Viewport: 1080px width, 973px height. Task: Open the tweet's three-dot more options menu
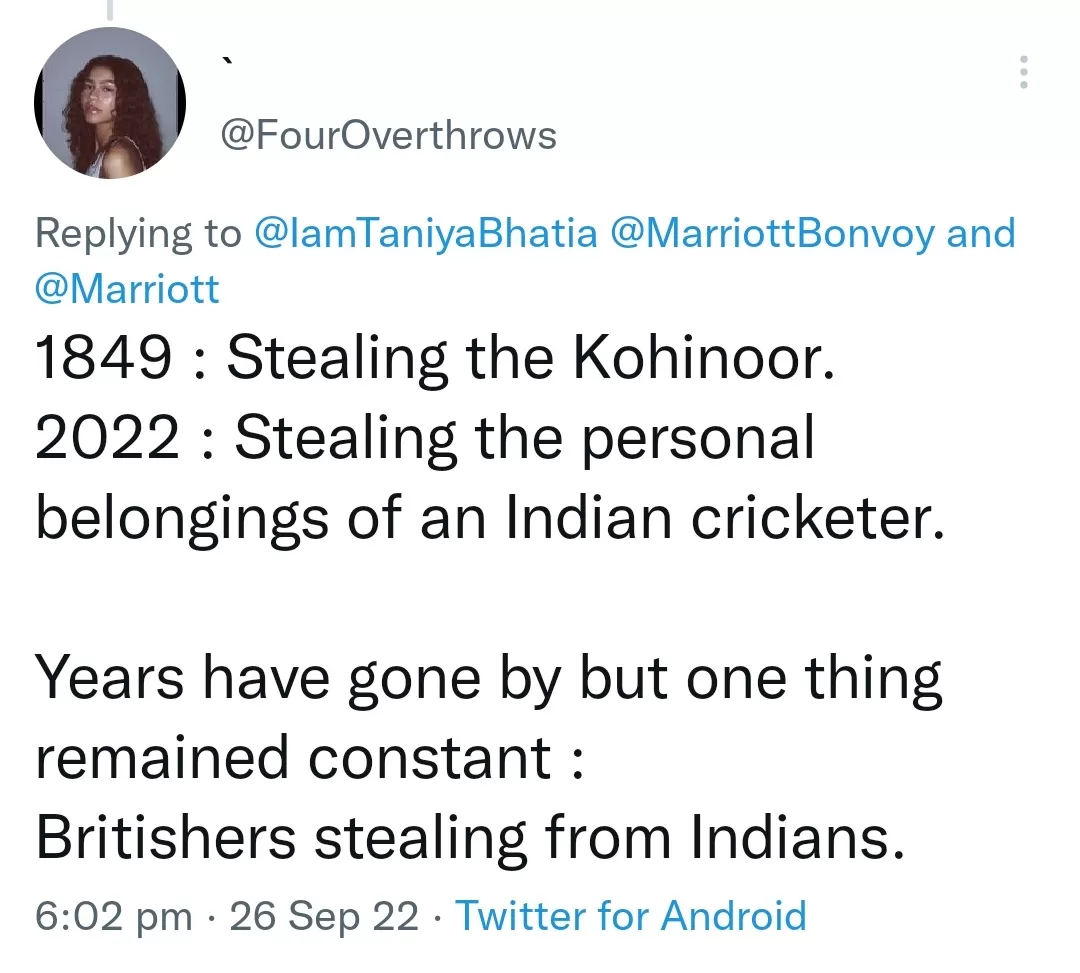click(x=1023, y=73)
